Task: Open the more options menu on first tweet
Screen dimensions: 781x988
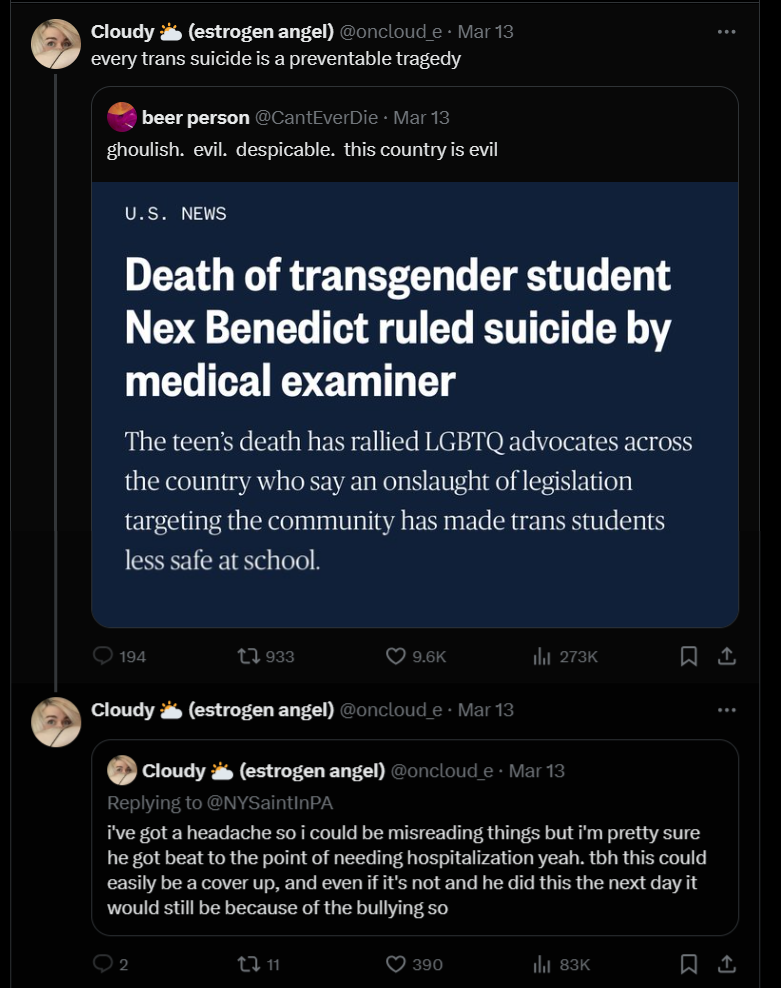Action: [727, 31]
